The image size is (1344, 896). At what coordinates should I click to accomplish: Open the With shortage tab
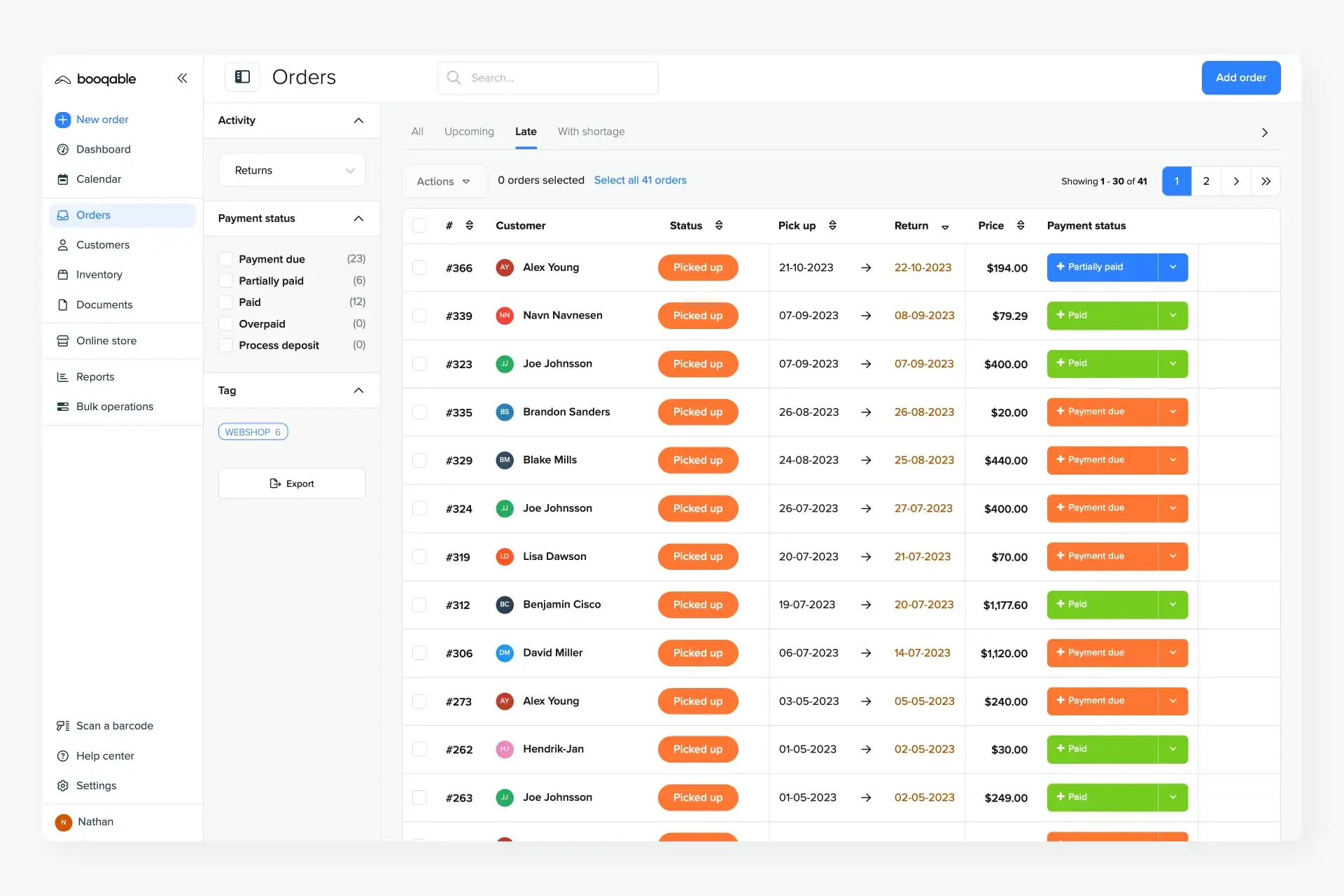click(591, 132)
